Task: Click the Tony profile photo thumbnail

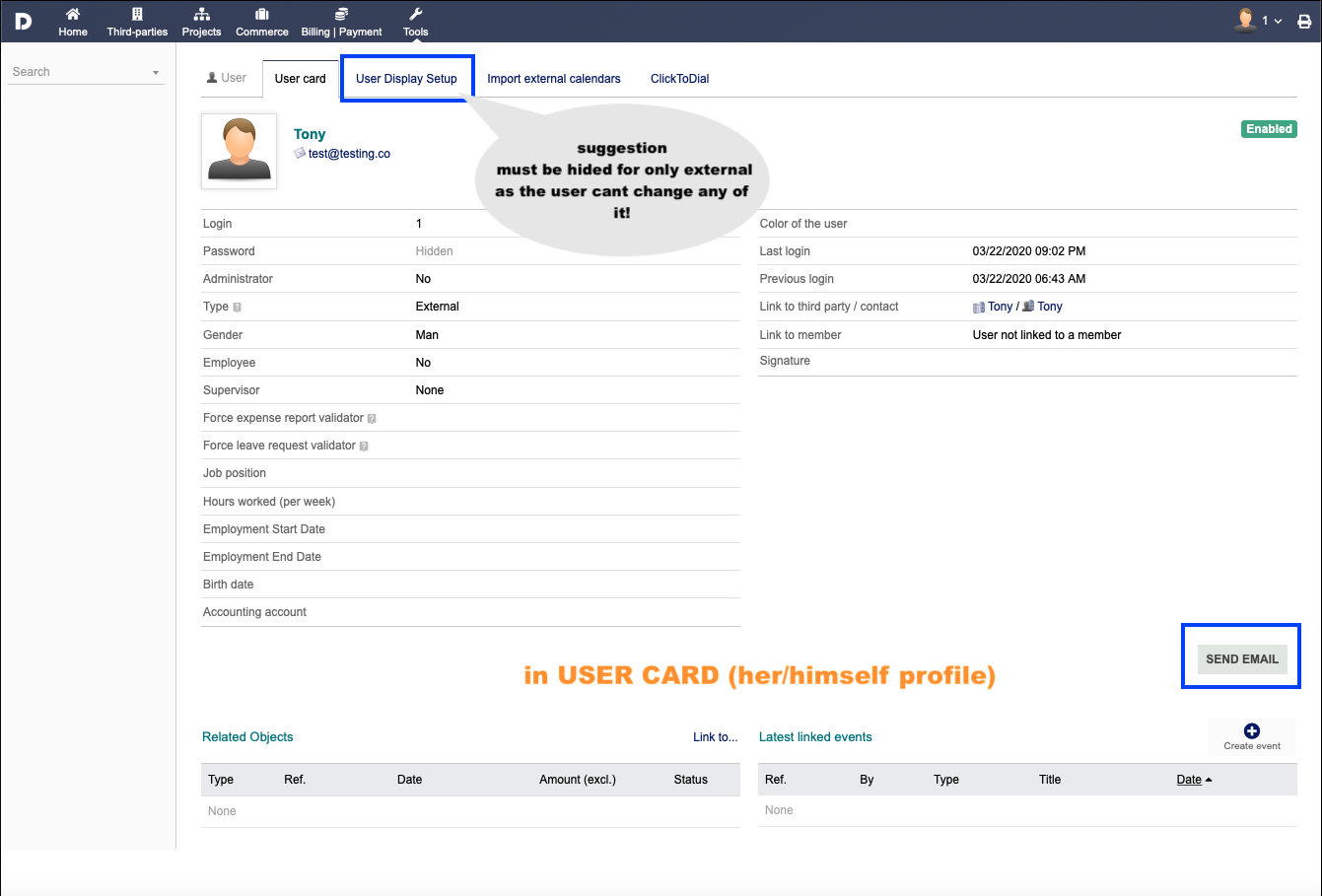Action: (x=240, y=151)
